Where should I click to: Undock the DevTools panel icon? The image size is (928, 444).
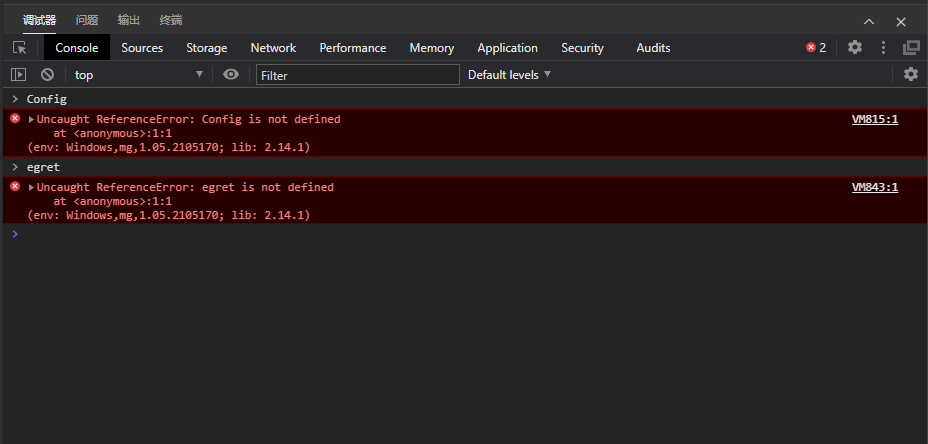click(911, 47)
